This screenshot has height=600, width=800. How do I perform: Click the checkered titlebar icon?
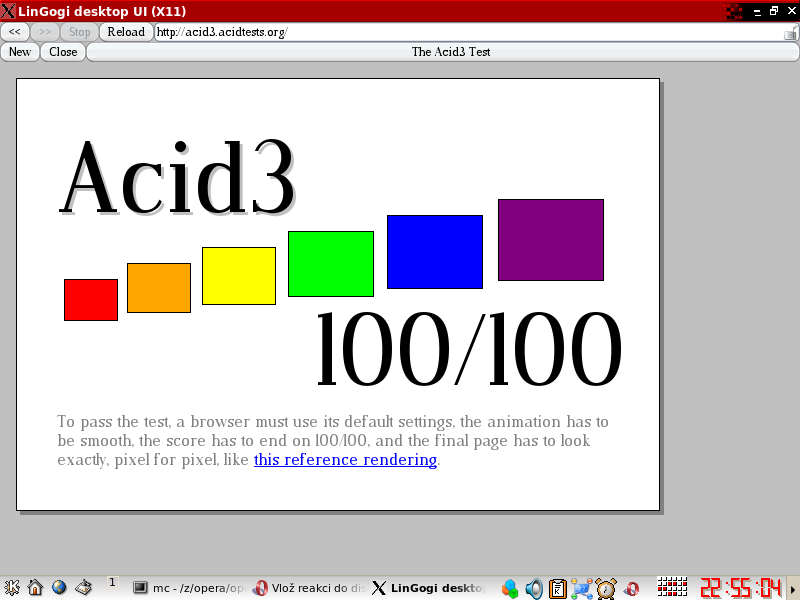[734, 11]
